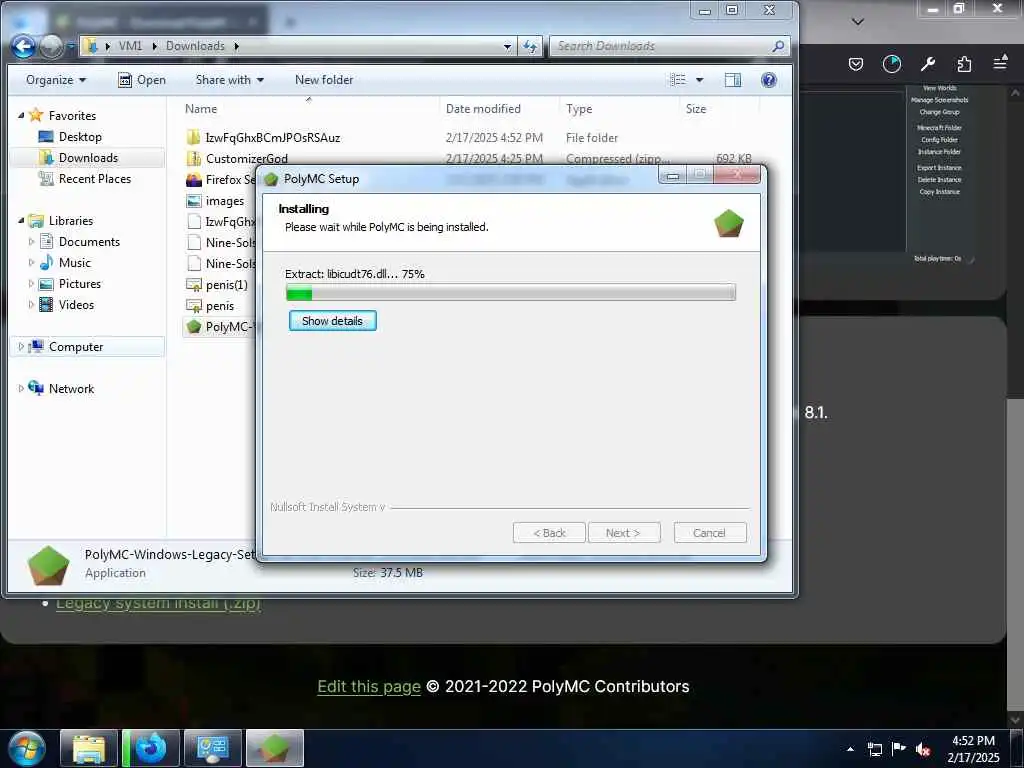
Task: Click the Windows Start orb
Action: click(26, 748)
